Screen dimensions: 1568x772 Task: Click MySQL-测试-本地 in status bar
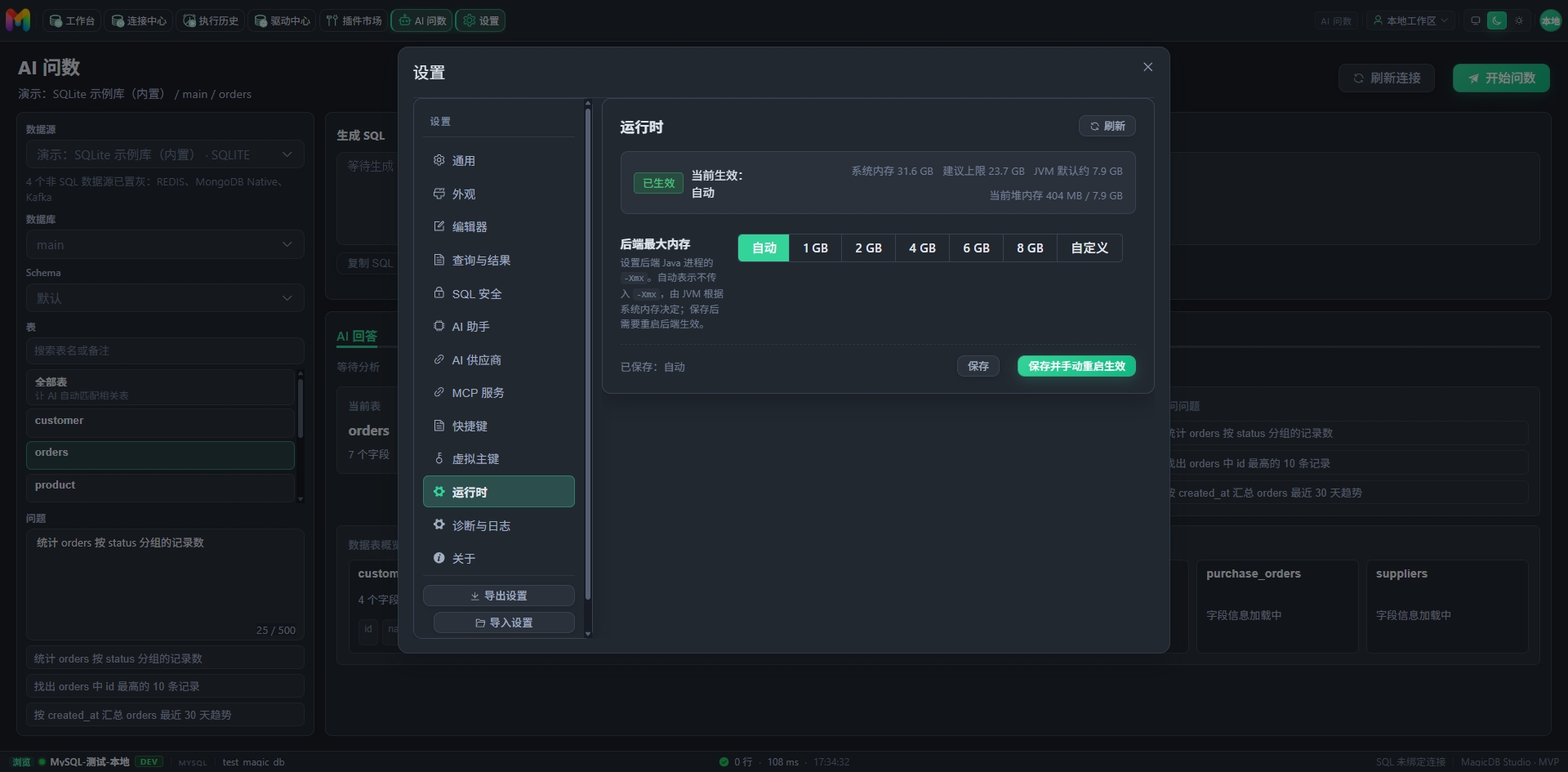[x=89, y=761]
